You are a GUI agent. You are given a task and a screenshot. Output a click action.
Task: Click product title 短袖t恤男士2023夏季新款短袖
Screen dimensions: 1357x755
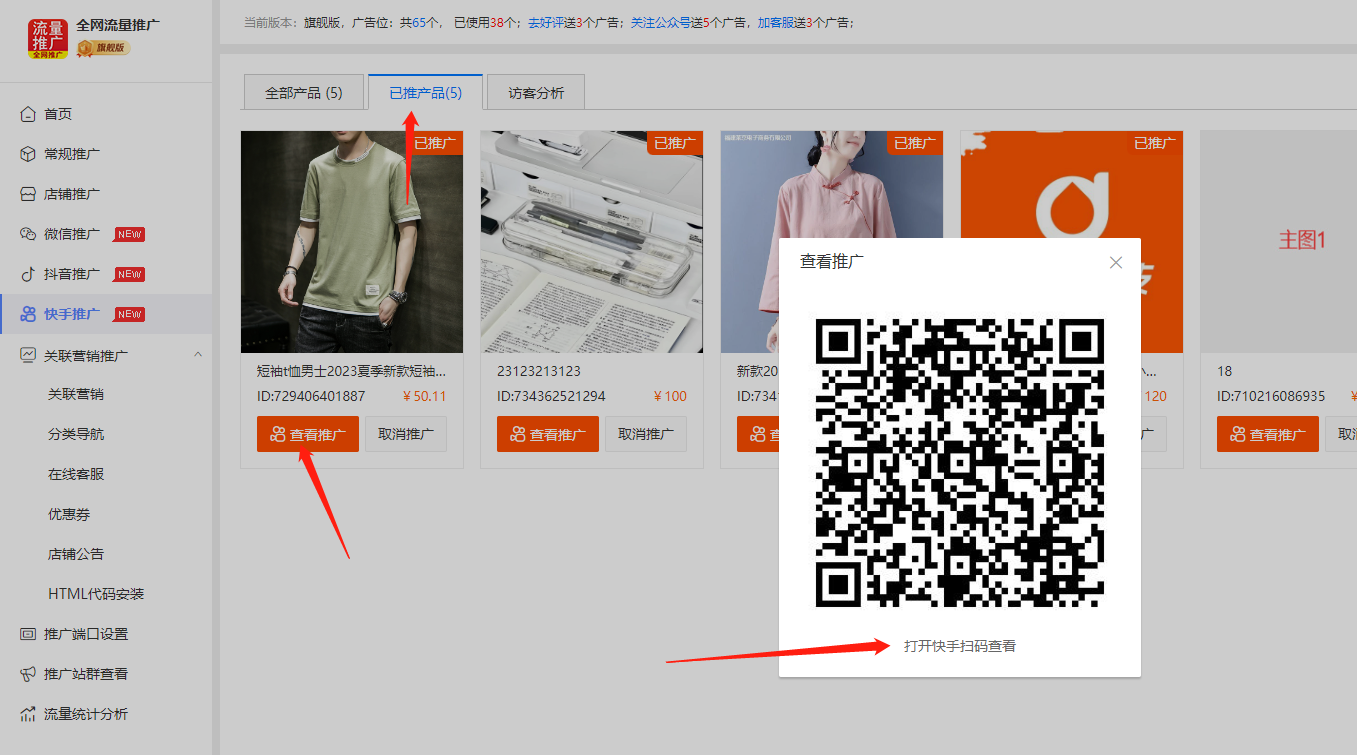[352, 371]
